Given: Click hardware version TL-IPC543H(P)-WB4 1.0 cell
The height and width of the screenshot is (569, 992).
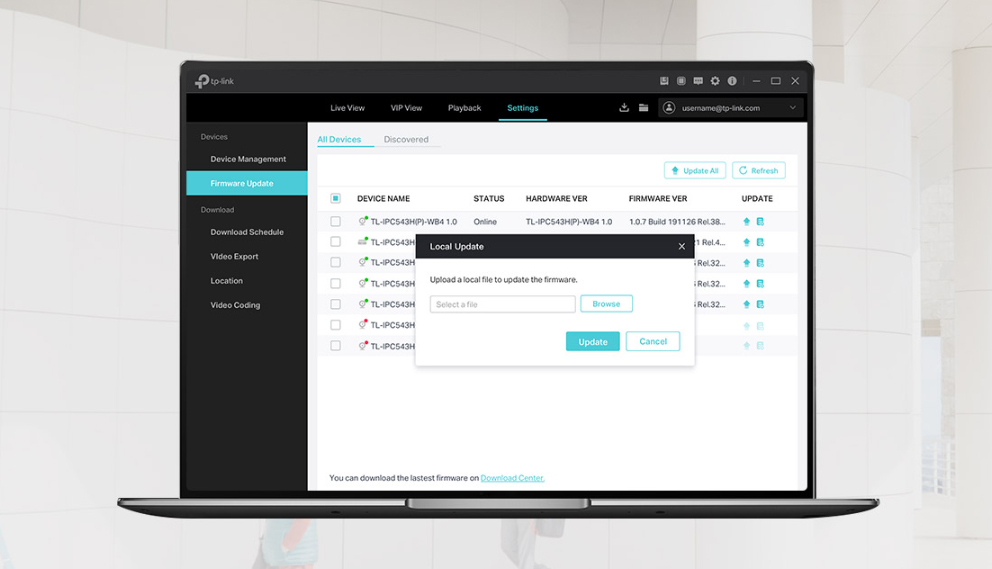Looking at the screenshot, I should point(569,222).
